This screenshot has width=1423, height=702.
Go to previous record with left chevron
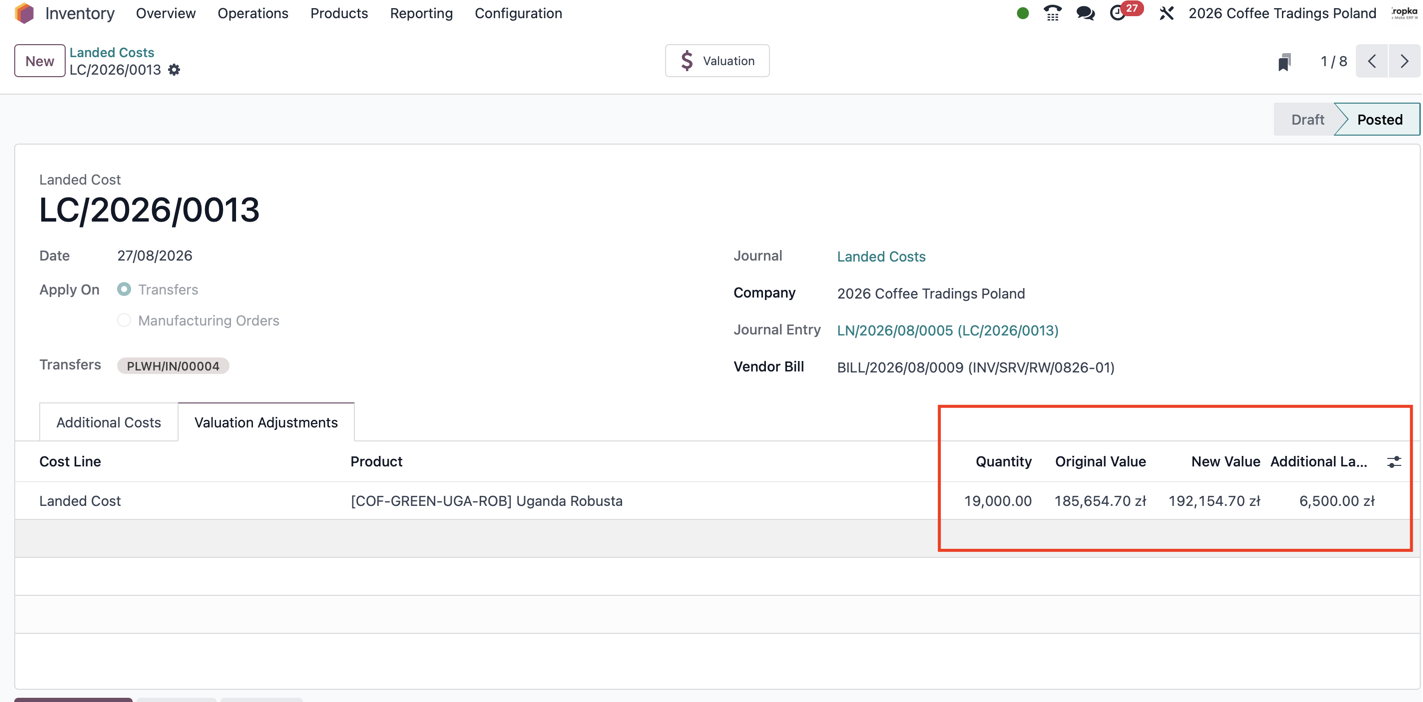(x=1372, y=61)
